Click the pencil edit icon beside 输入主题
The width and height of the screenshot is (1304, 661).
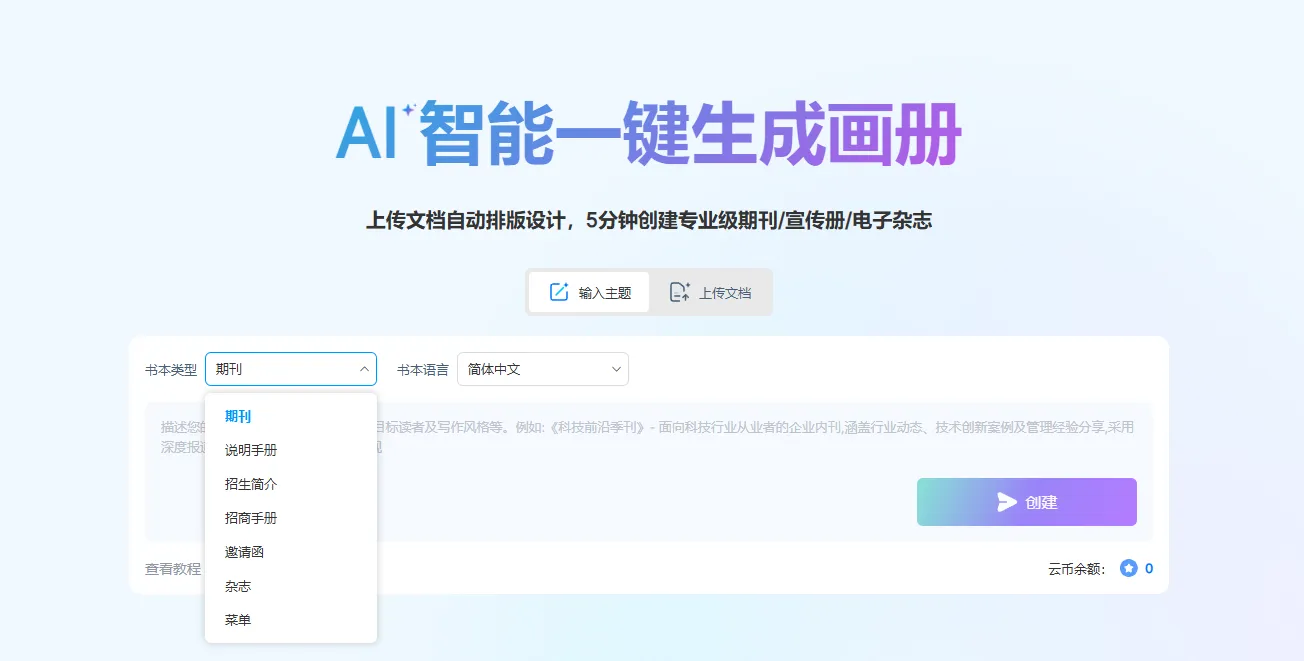click(559, 292)
